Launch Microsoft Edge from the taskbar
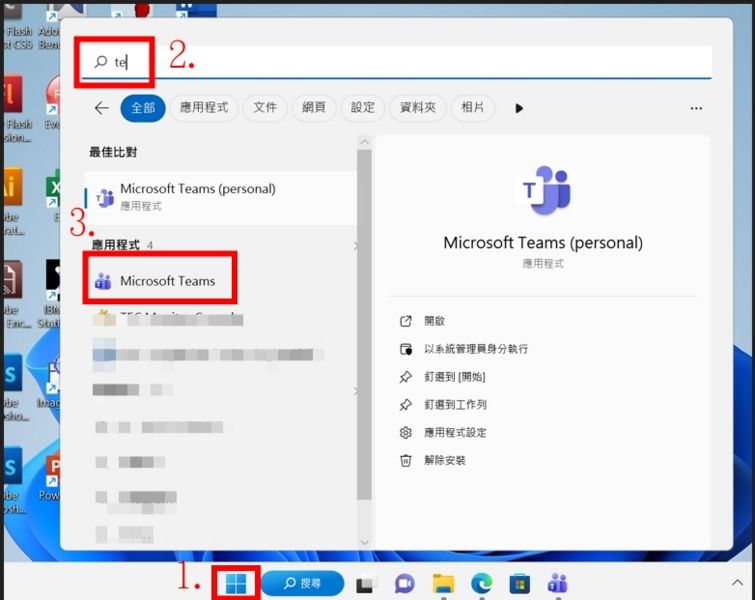This screenshot has height=600, width=755. point(481,584)
